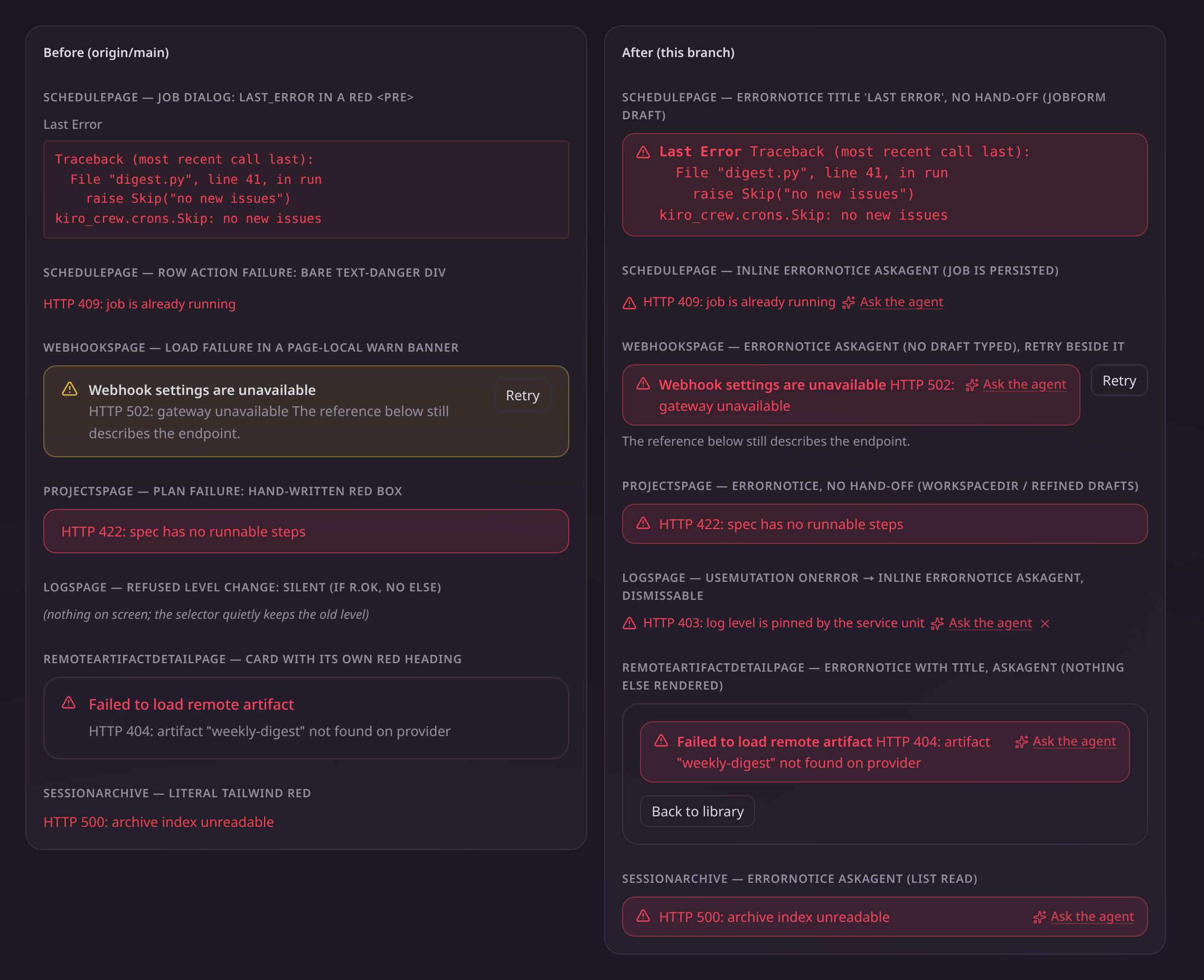Click Ask the agent beside HTTP 403 error

(x=990, y=623)
